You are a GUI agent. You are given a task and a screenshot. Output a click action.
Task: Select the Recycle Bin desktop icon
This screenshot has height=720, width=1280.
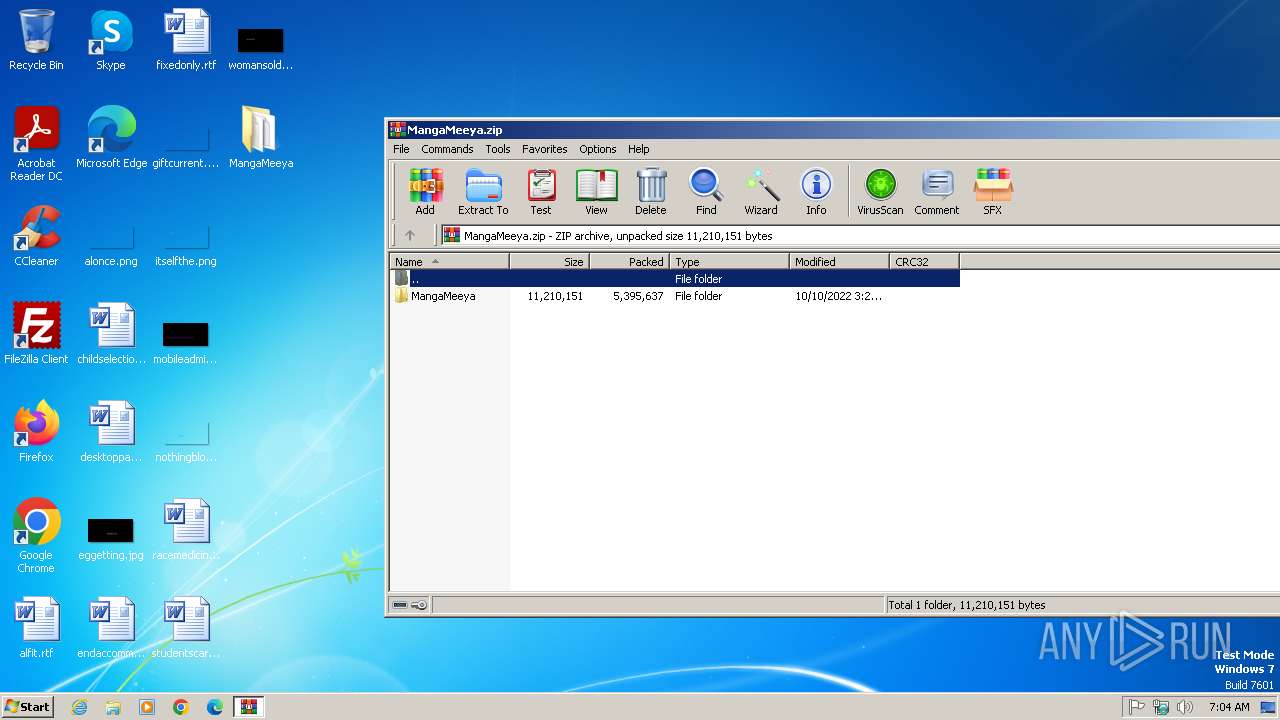(x=36, y=40)
